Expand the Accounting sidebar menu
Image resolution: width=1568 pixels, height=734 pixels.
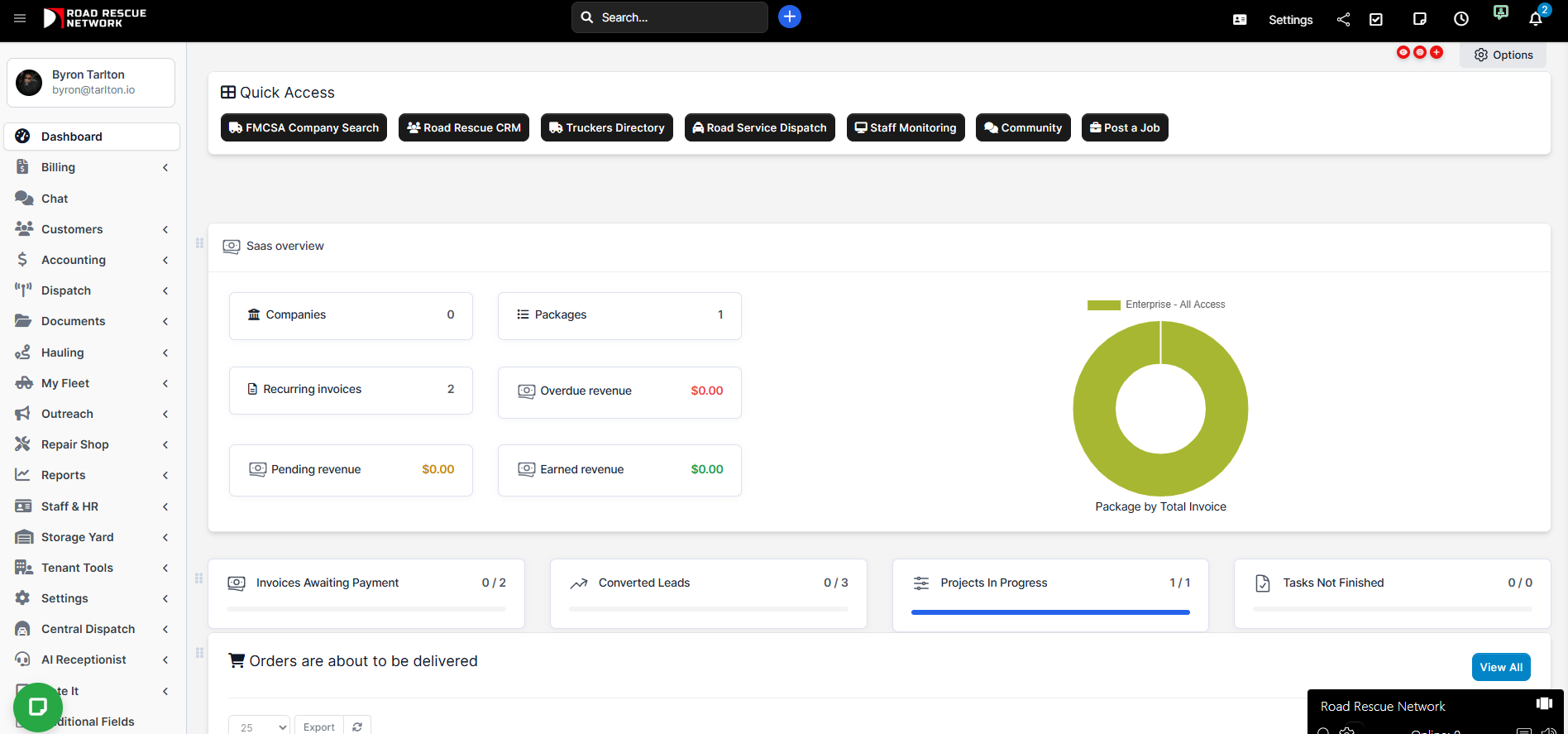pyautogui.click(x=92, y=260)
